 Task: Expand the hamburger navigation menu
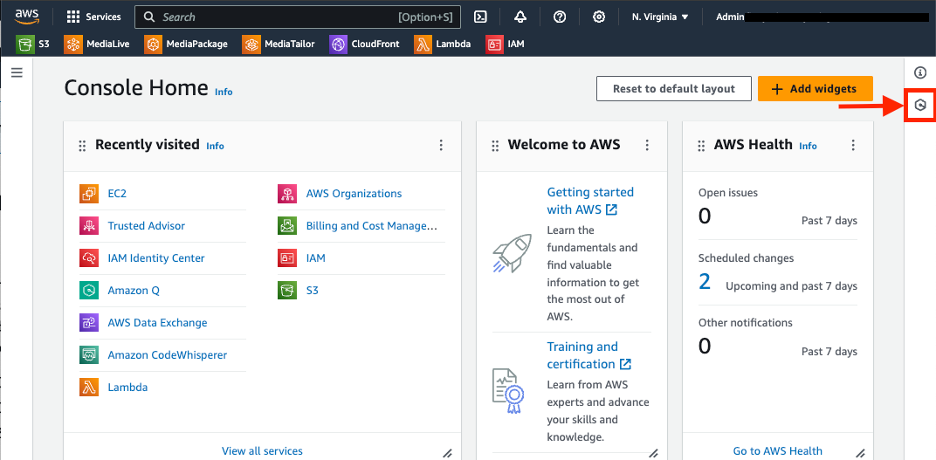pos(17,73)
